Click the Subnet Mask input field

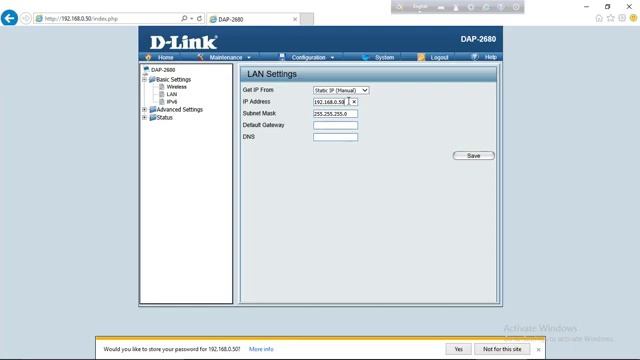pos(336,114)
